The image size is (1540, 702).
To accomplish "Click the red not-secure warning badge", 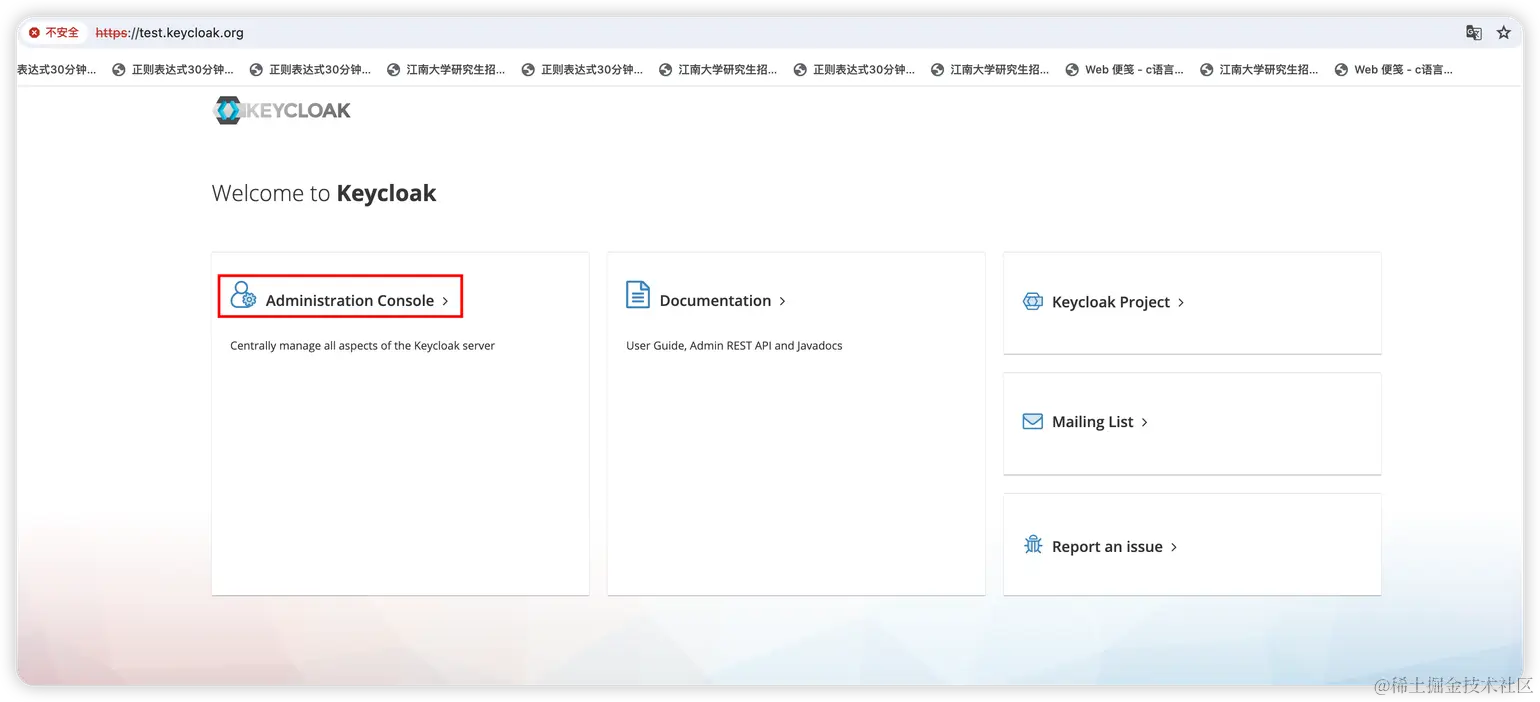I will [x=54, y=33].
